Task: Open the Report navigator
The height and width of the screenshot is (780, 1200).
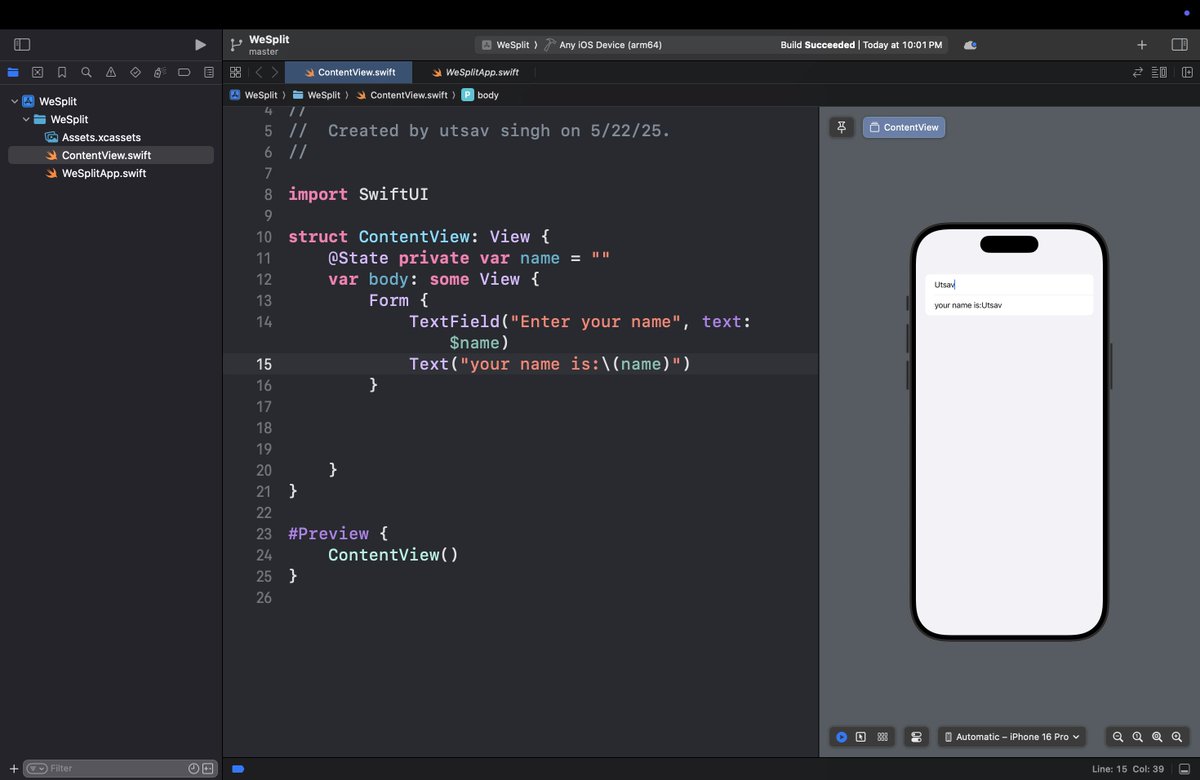Action: click(x=209, y=72)
